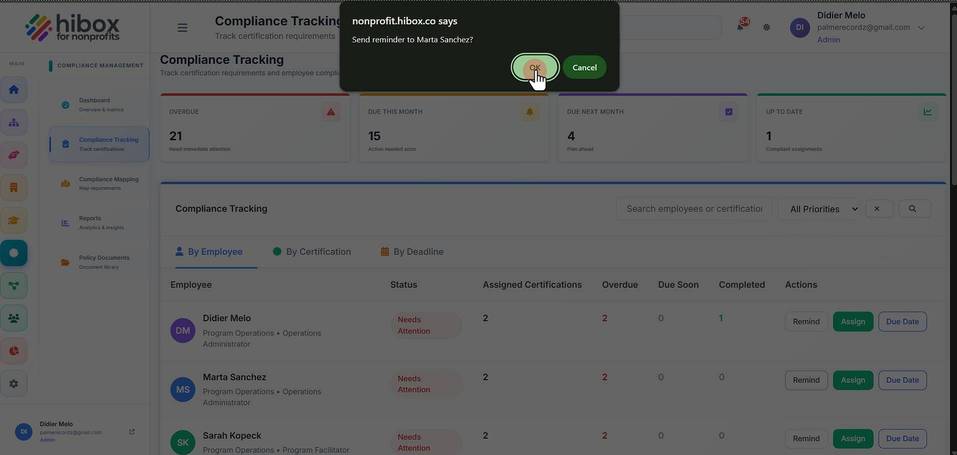The height and width of the screenshot is (455, 957).
Task: Open the orange building sidebar icon
Action: (13, 187)
